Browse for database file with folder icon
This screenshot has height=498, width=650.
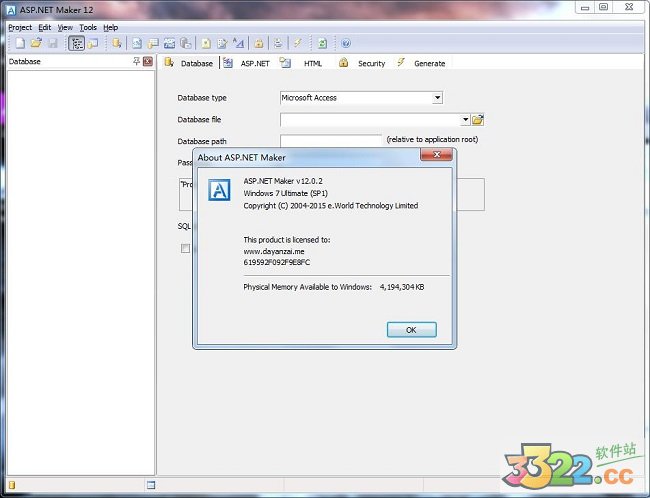pos(478,120)
